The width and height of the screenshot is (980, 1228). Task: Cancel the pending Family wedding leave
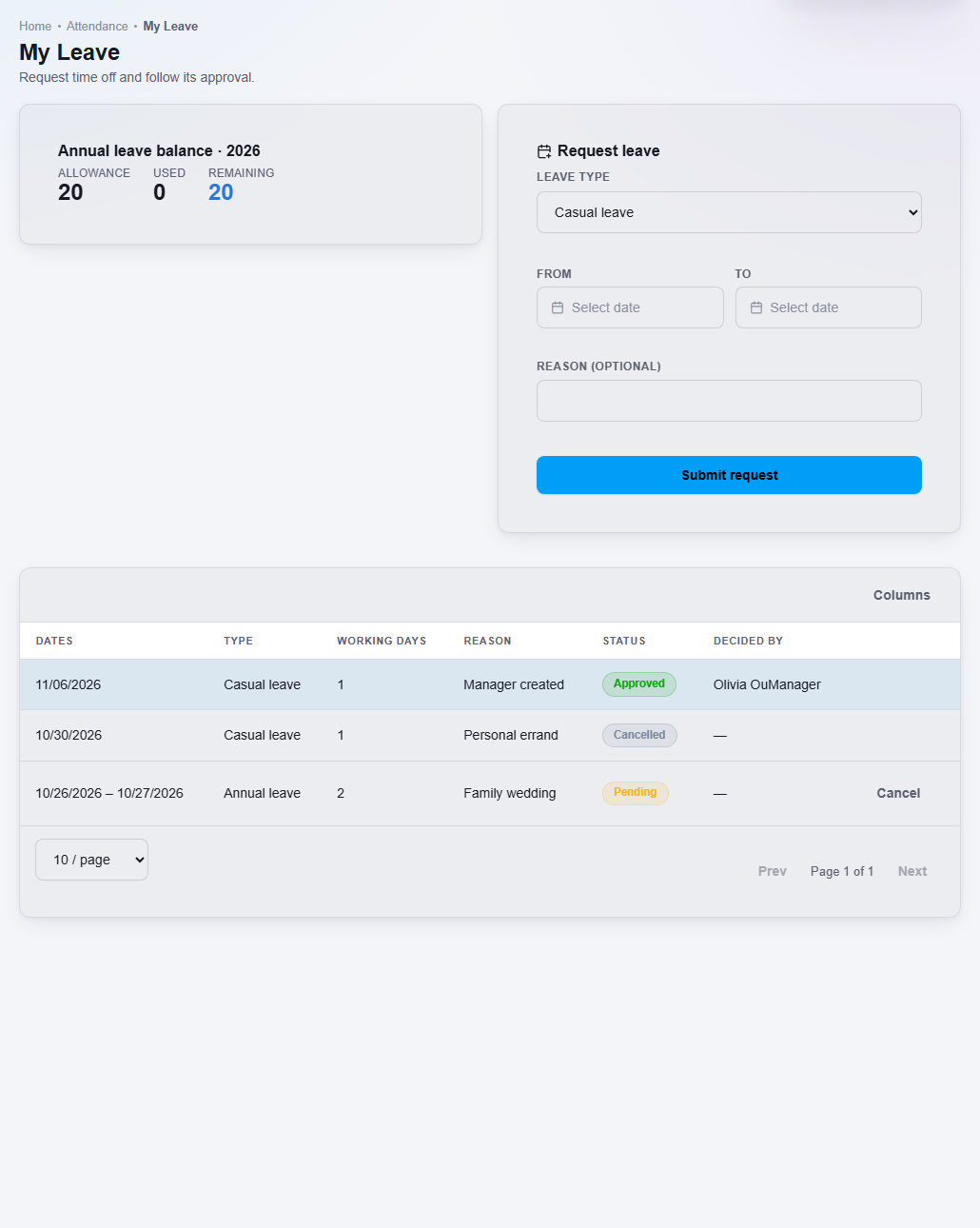coord(898,793)
